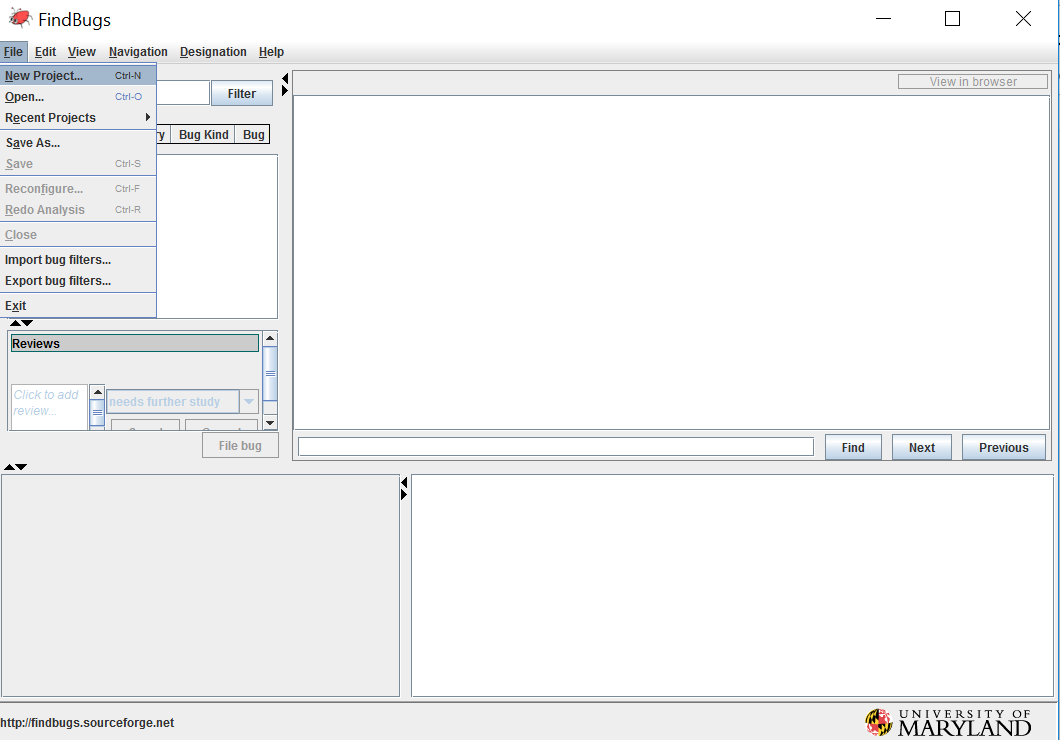Viewport: 1060px width, 740px height.
Task: Open the Navigation menu
Action: coord(138,52)
